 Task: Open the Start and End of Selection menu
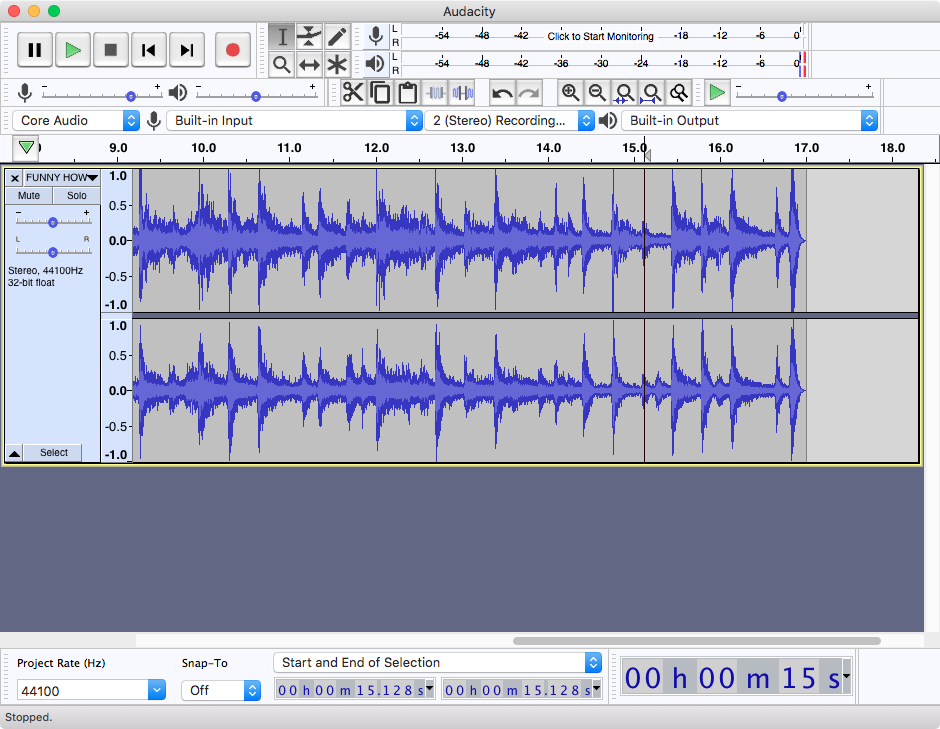[437, 662]
